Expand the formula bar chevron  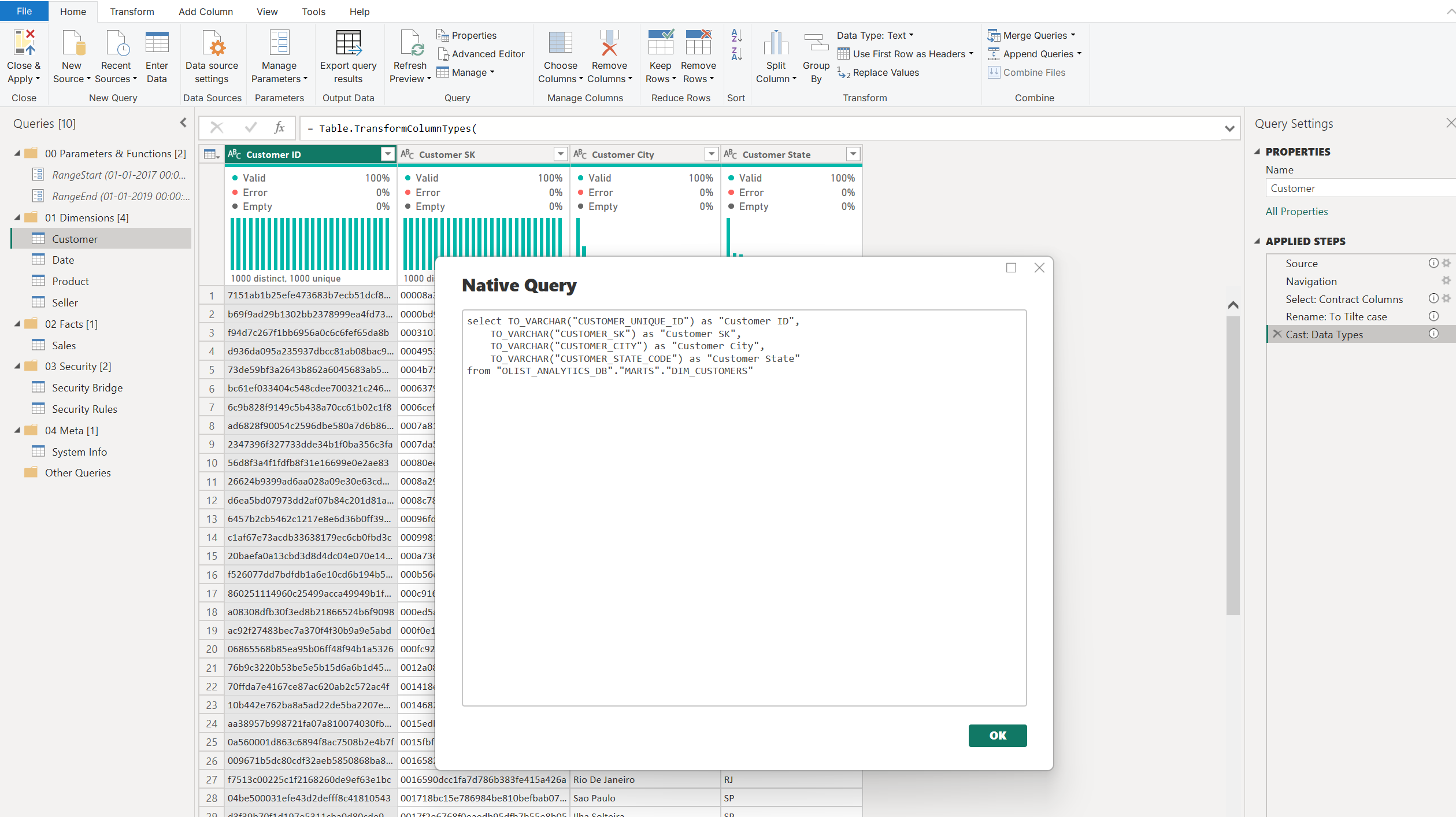(1229, 128)
